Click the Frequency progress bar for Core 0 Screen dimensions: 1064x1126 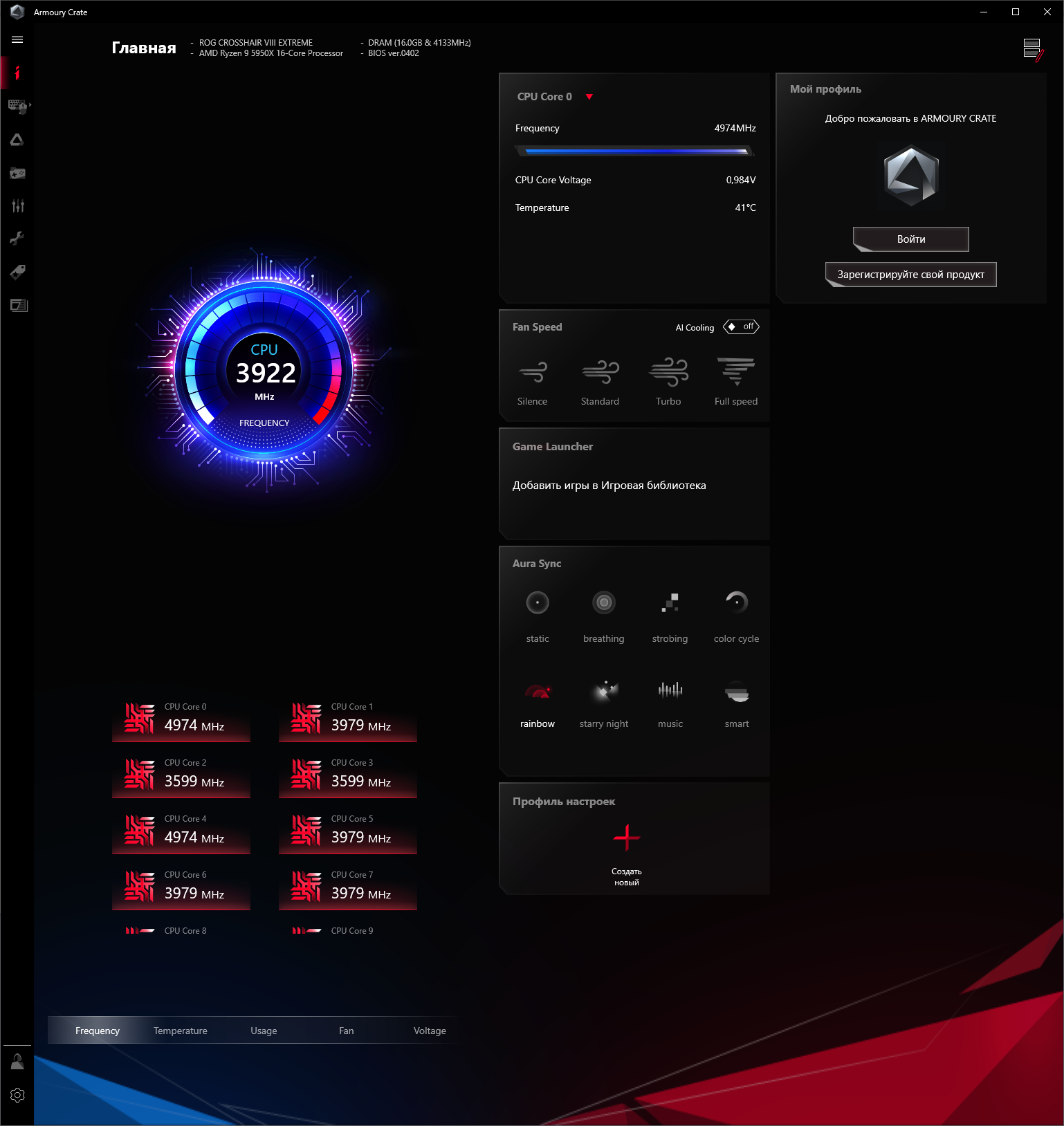click(635, 151)
